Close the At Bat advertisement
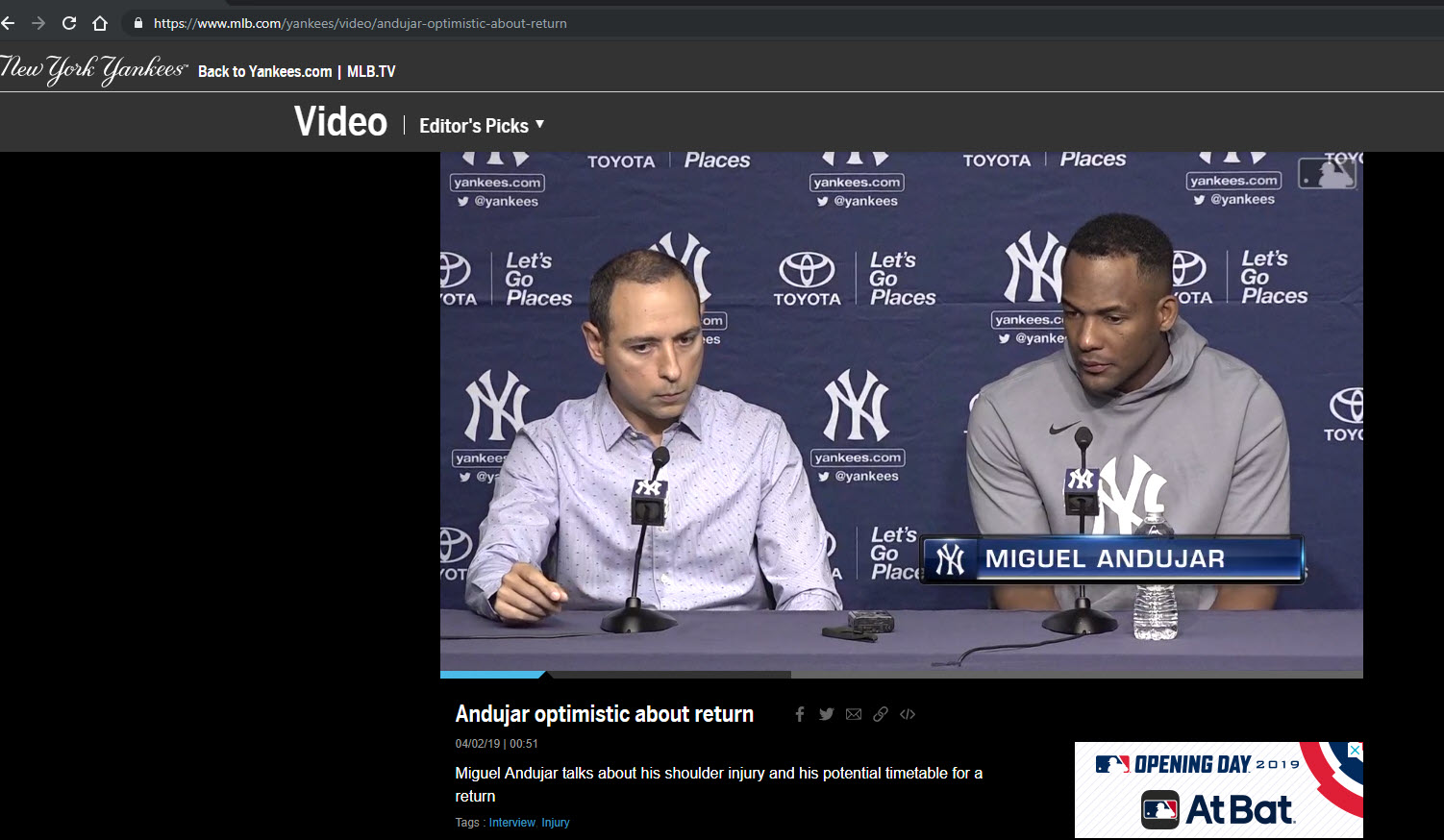The image size is (1444, 840). (1355, 750)
